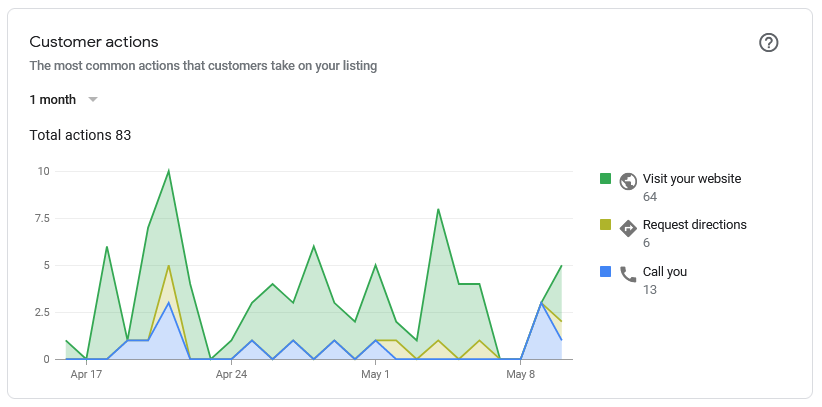Click the green Visit your website swatch

605,178
